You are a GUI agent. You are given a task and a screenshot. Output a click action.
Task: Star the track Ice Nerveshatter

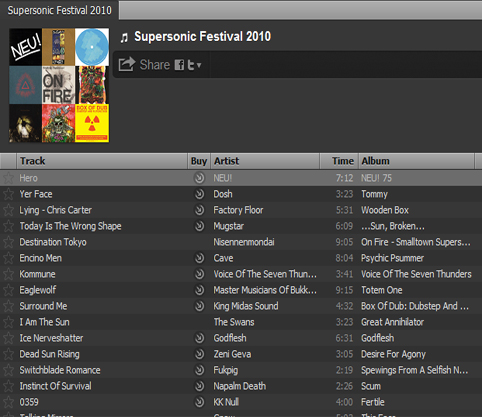(x=8, y=338)
